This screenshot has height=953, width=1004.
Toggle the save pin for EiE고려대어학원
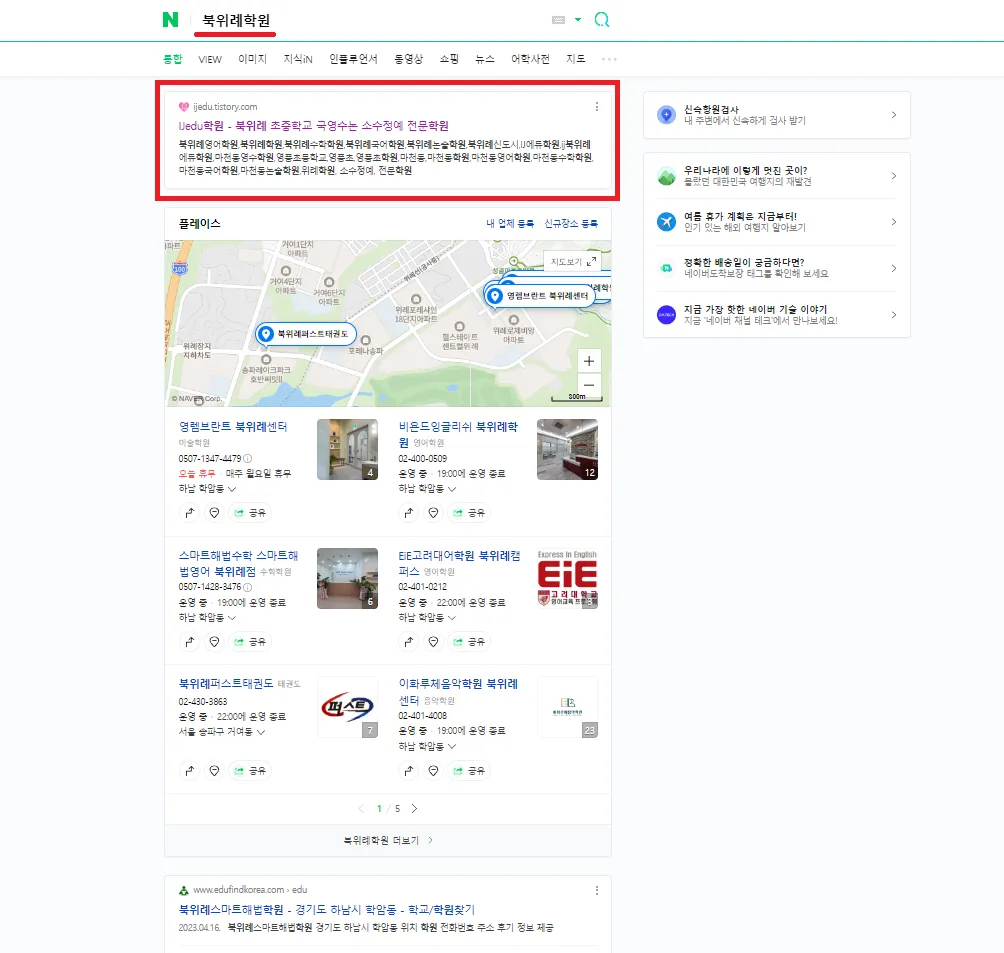point(433,641)
